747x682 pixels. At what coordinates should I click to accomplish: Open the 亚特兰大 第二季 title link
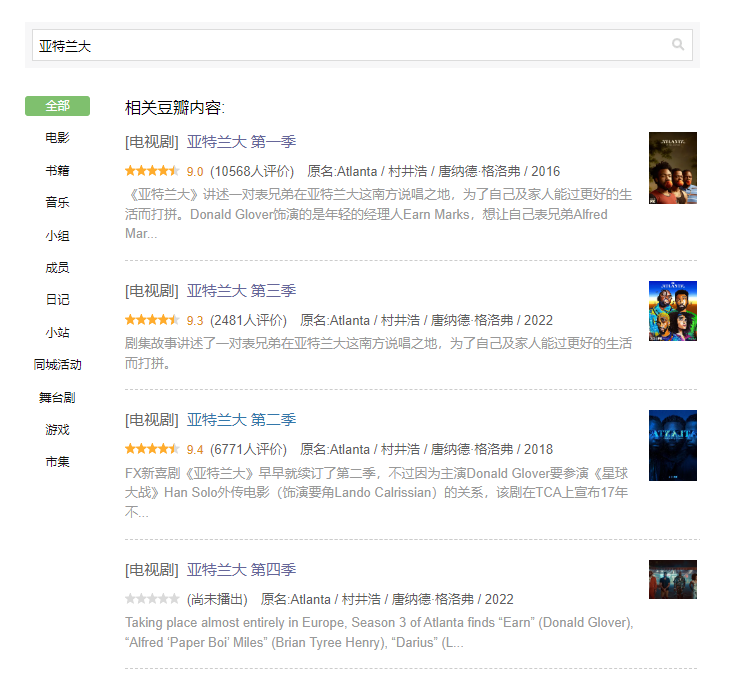pos(241,420)
